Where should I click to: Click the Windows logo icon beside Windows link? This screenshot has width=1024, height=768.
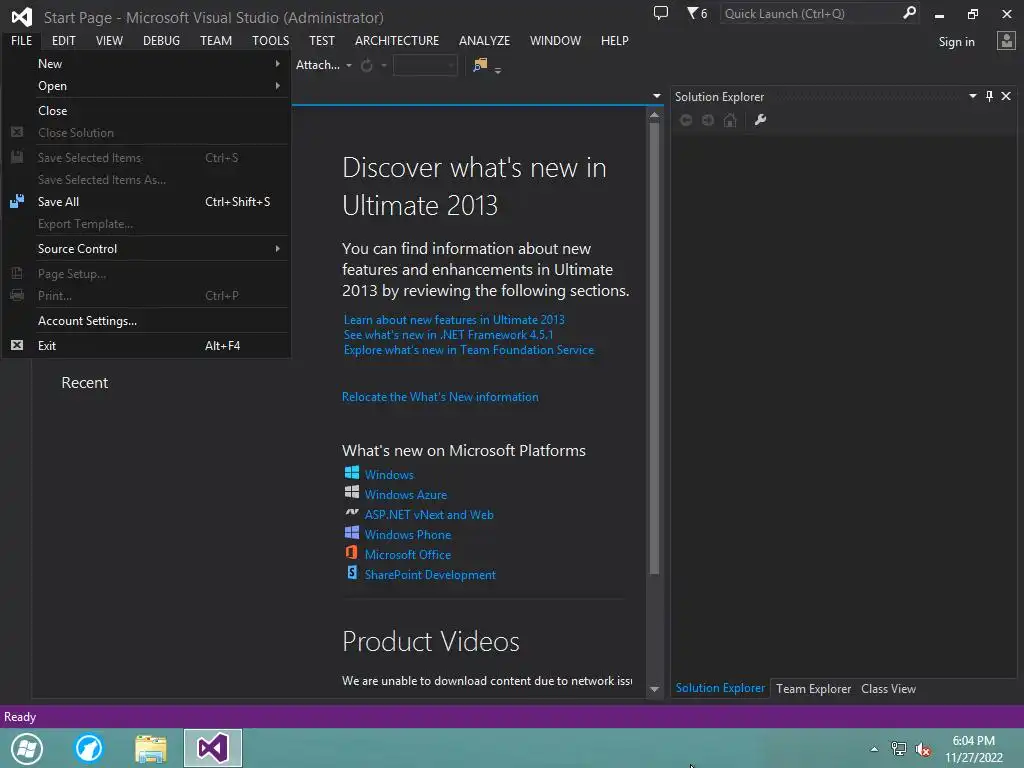point(351,472)
